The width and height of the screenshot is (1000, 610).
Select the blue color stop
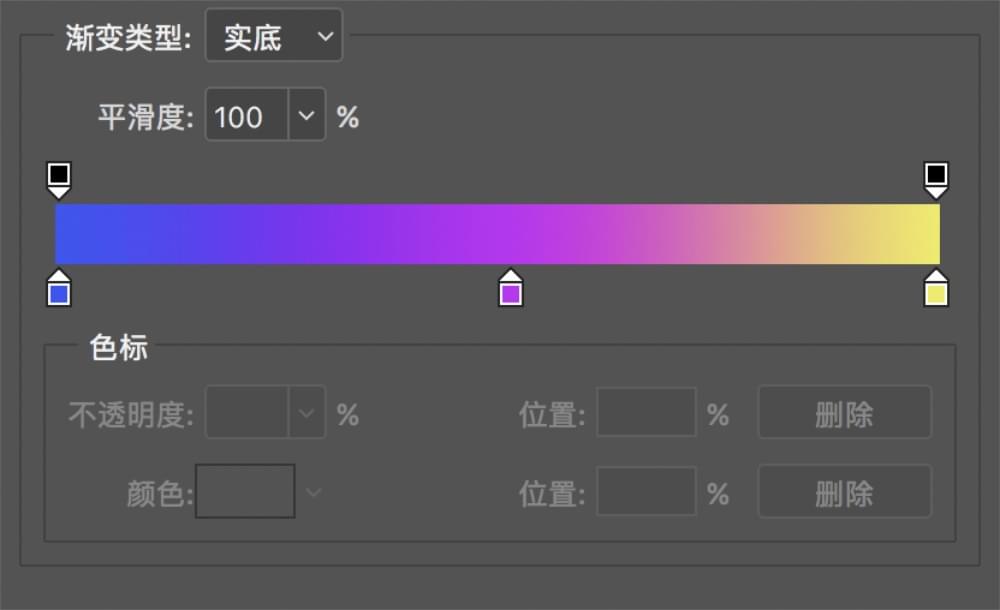tap(59, 290)
